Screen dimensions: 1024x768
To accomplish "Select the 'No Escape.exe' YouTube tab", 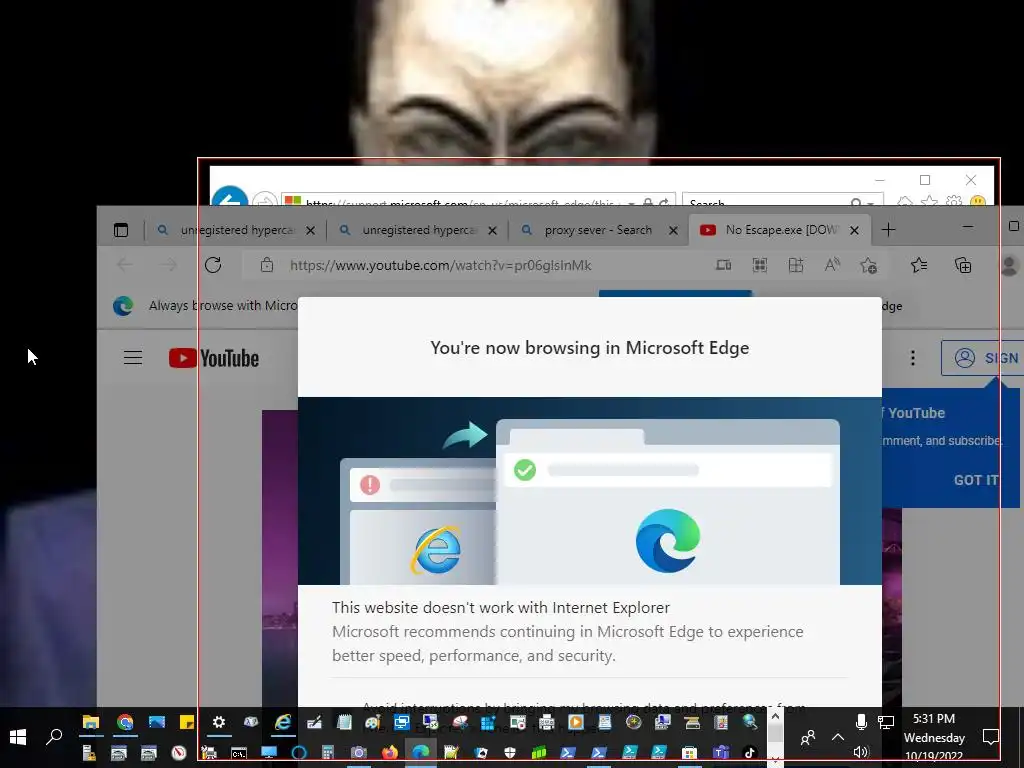I will 780,230.
